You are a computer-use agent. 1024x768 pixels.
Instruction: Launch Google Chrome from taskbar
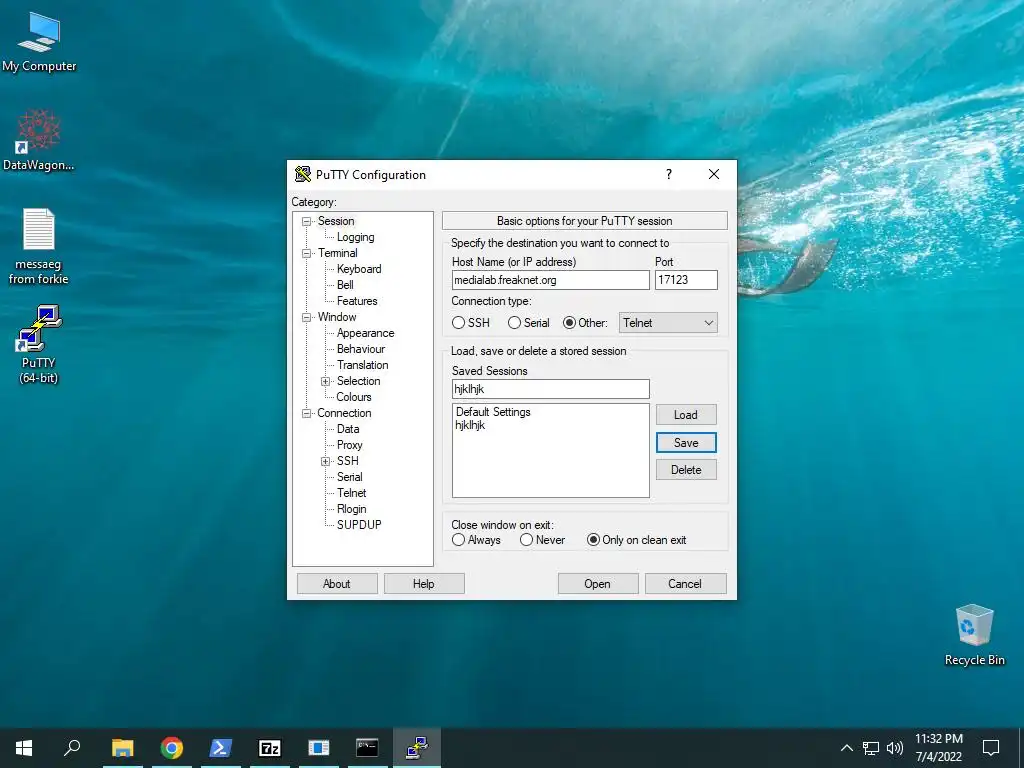(171, 748)
